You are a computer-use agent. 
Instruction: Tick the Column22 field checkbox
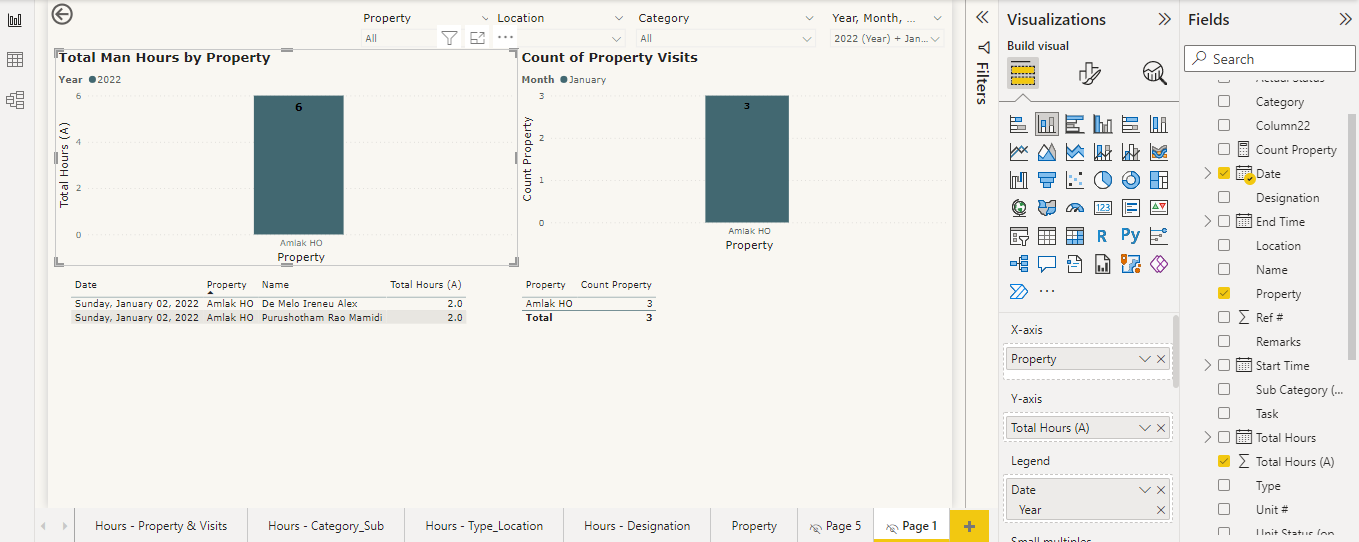tap(1224, 125)
